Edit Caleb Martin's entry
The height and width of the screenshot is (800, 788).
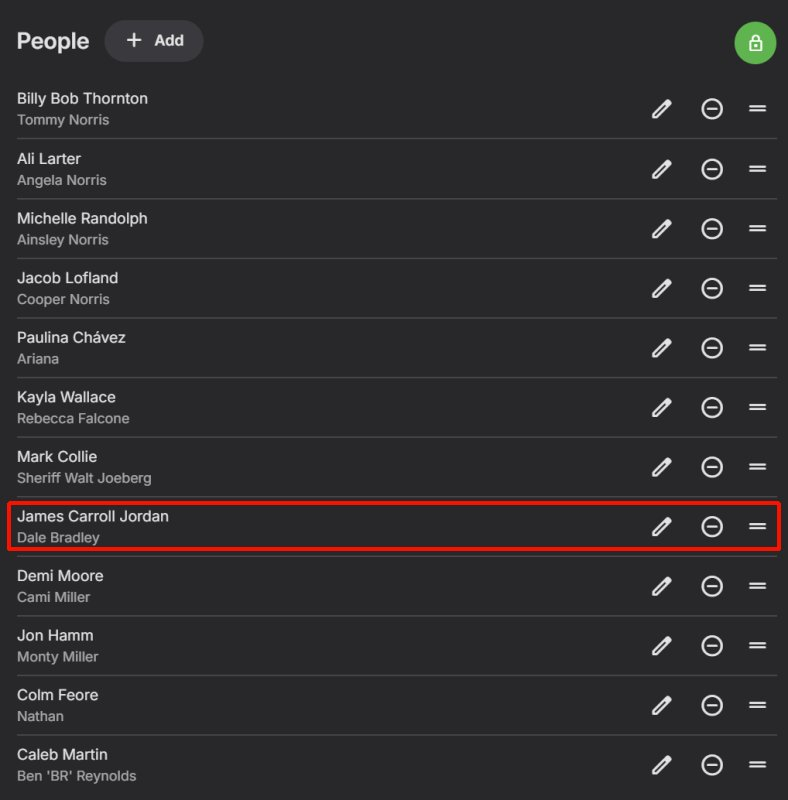(x=661, y=765)
